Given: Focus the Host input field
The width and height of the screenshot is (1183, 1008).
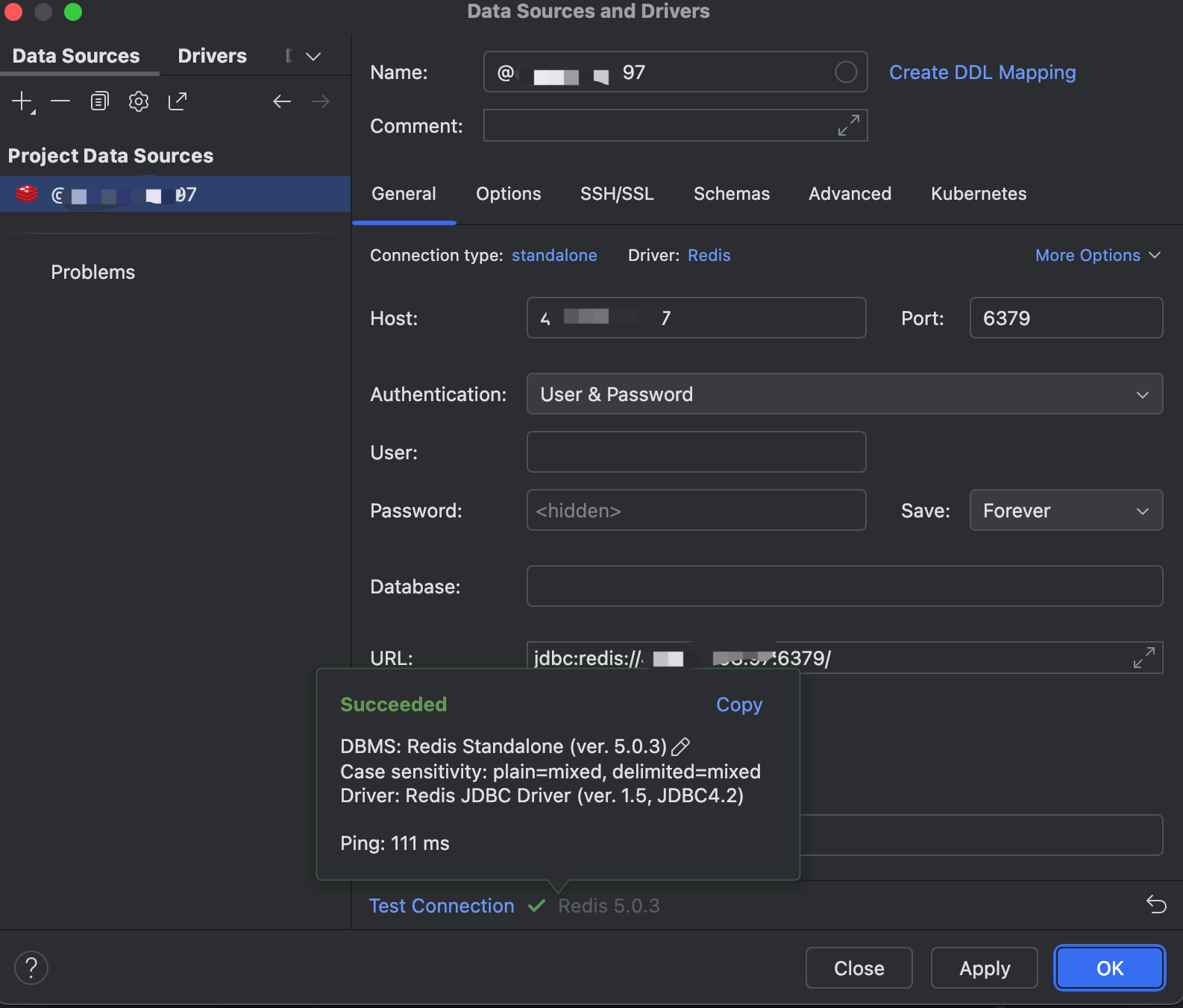Looking at the screenshot, I should click(696, 318).
